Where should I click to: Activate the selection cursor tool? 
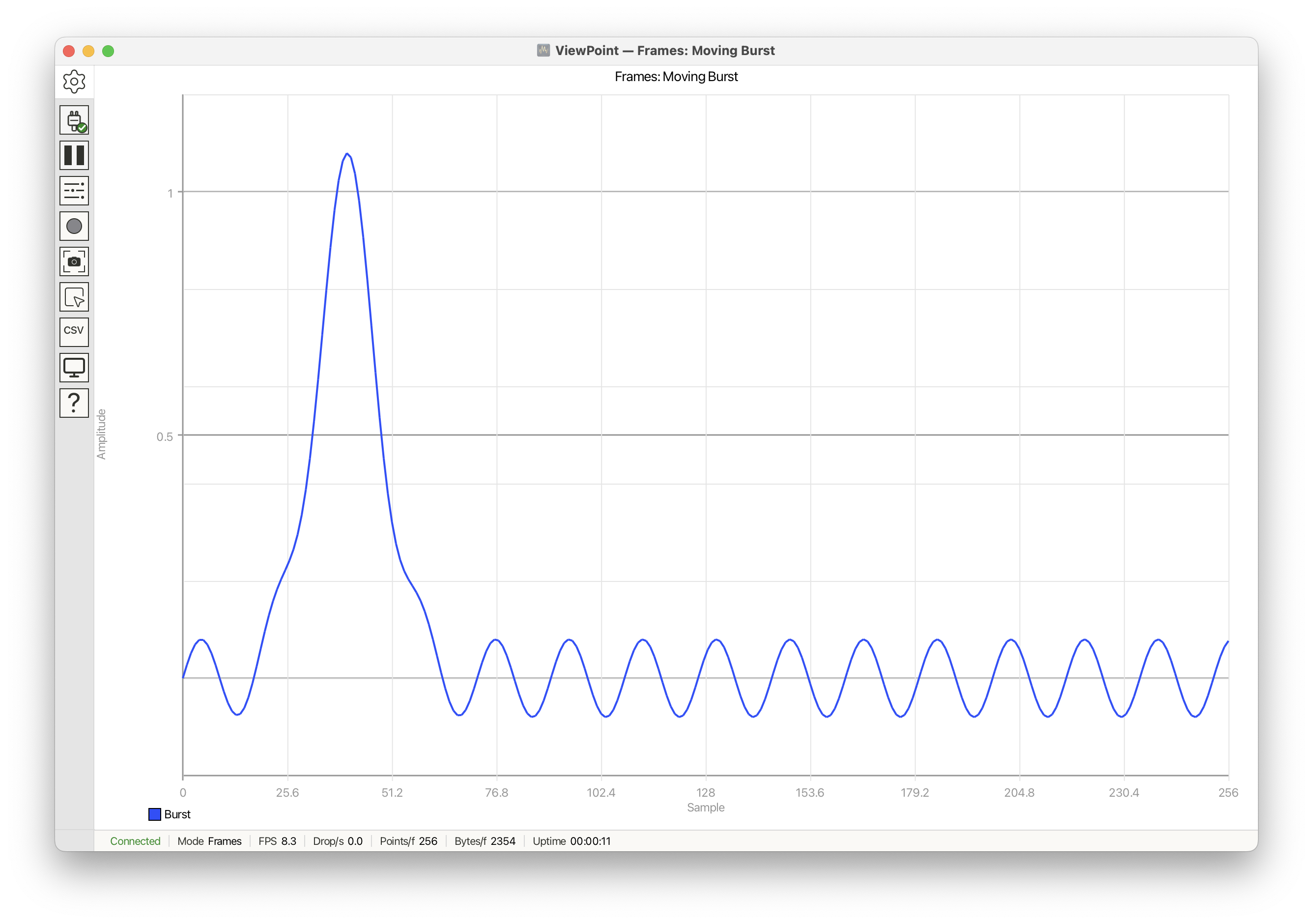(74, 297)
